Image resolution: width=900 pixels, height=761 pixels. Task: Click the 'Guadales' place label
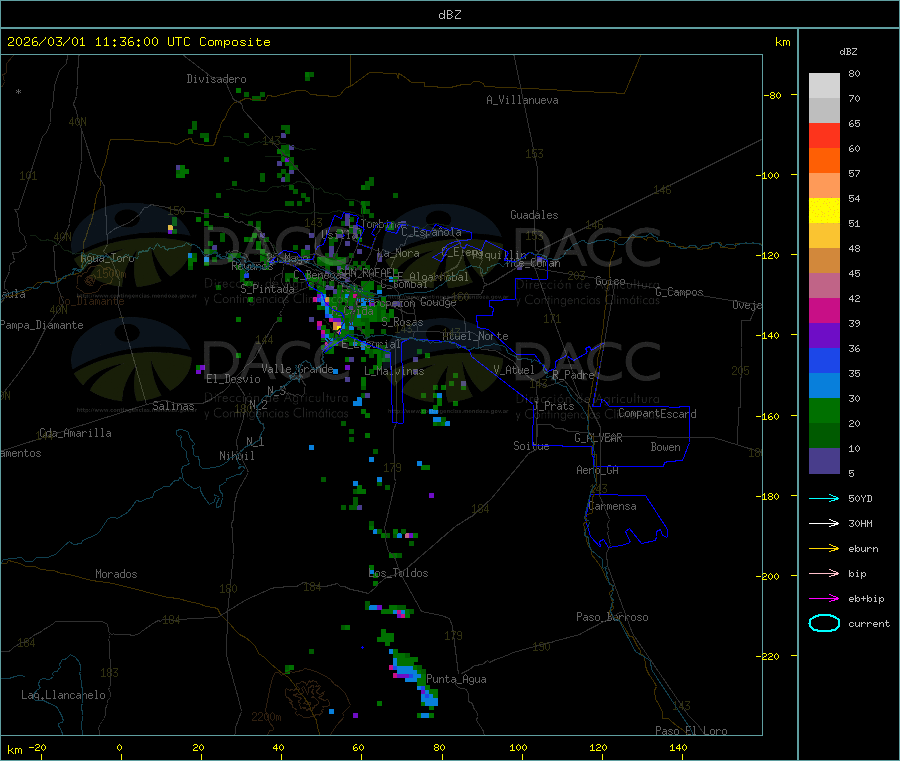[534, 215]
